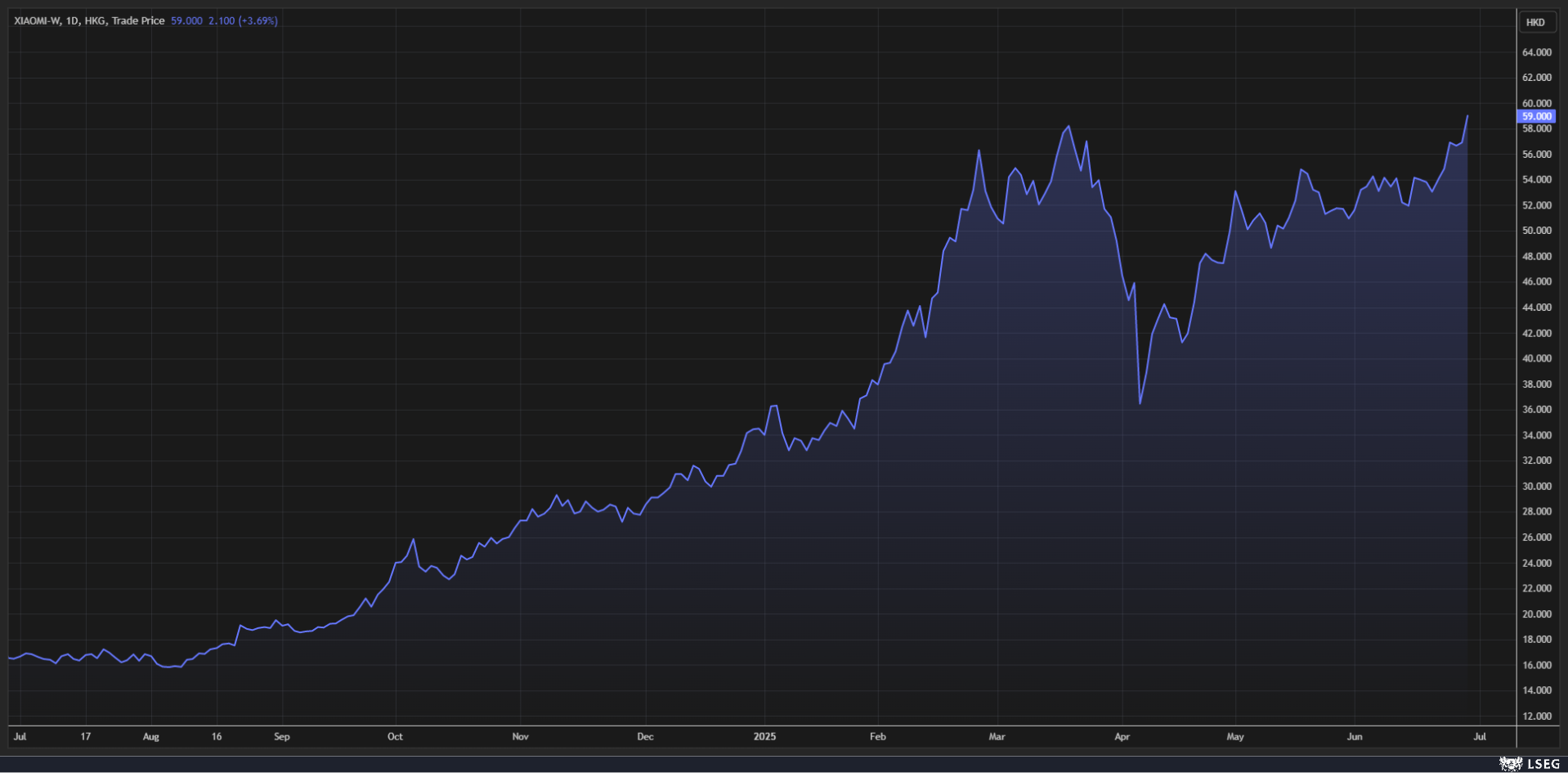This screenshot has width=1568, height=773.
Task: Click the April low point near 36 on price line
Action: (x=1140, y=403)
